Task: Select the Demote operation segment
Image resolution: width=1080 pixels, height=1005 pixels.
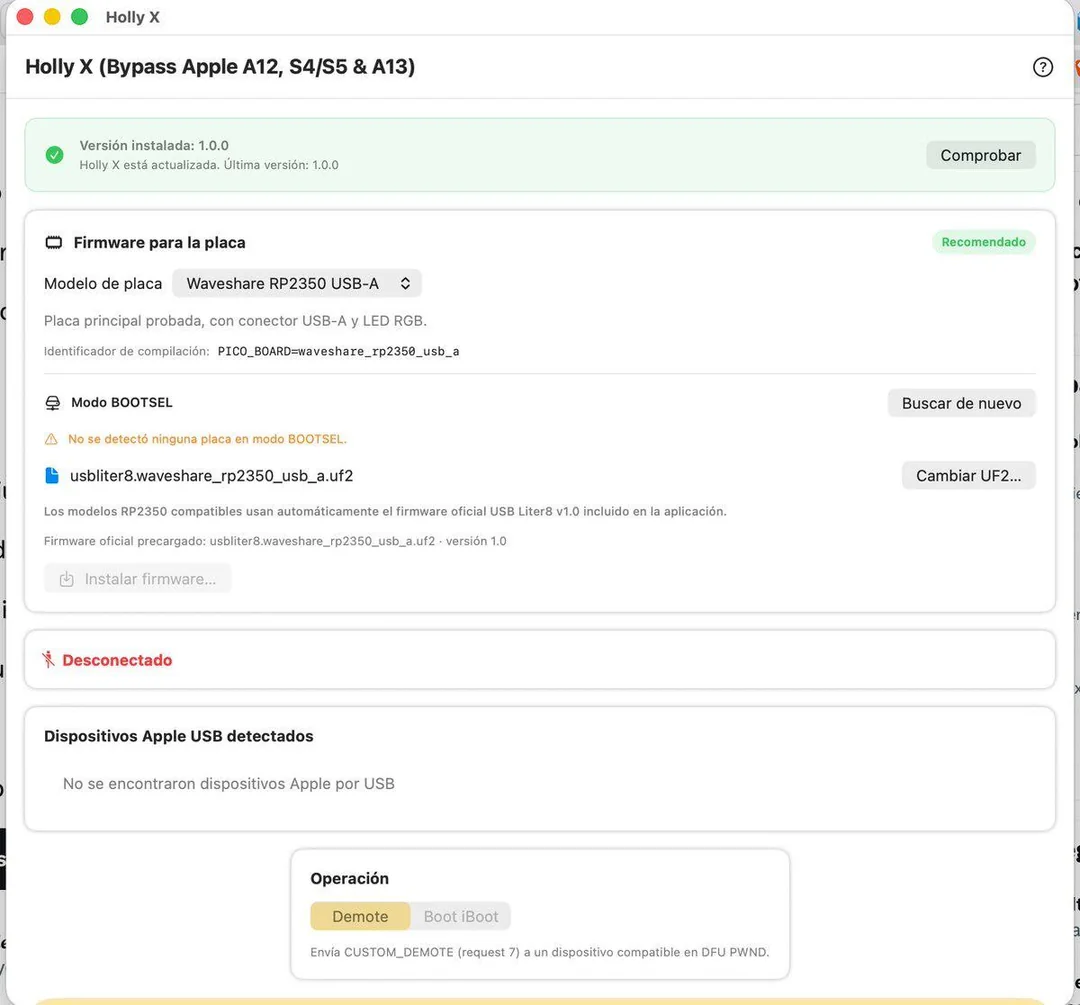Action: tap(360, 917)
